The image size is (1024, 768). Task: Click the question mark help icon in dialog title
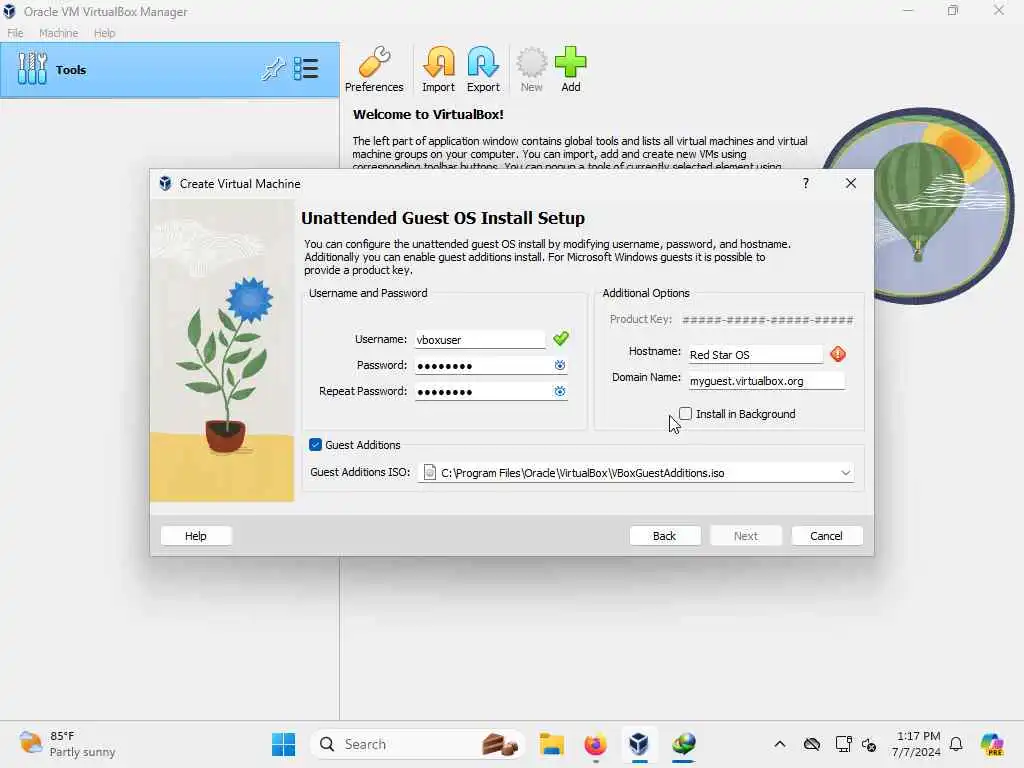[806, 184]
